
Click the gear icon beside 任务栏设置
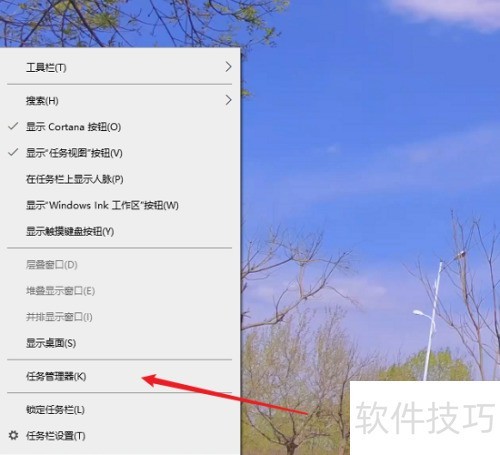click(13, 435)
